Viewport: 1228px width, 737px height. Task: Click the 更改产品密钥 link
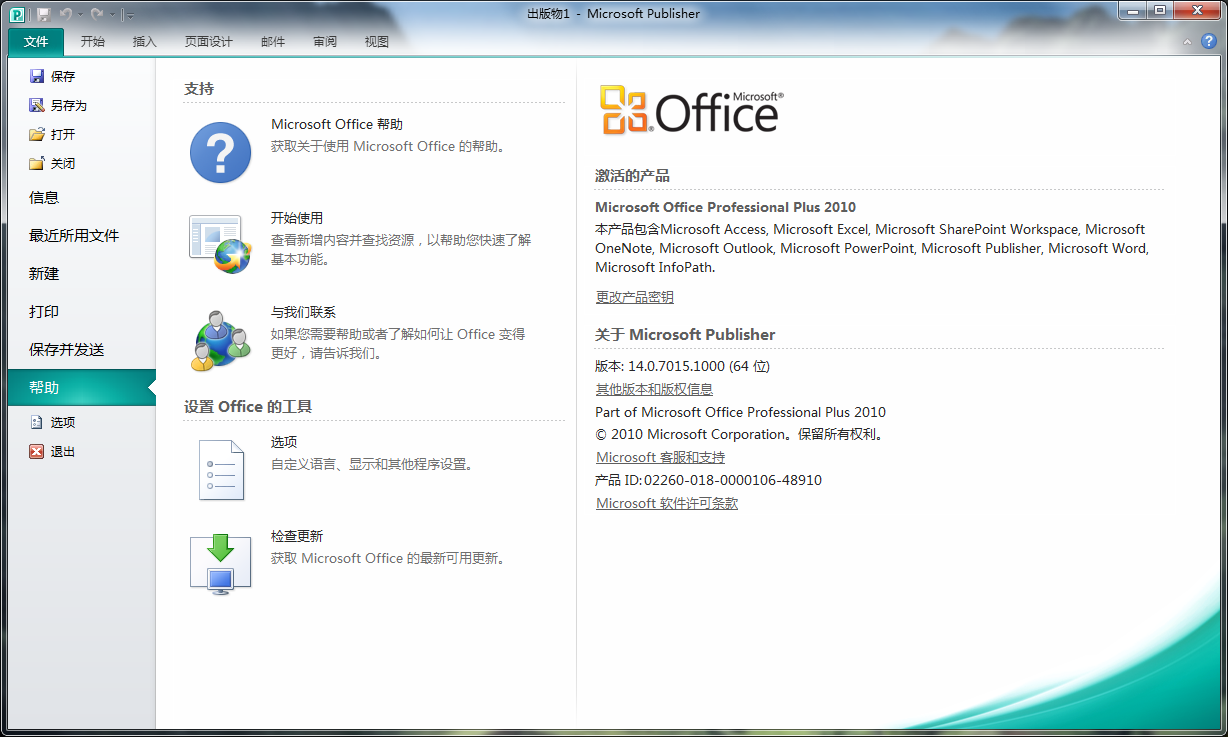634,297
